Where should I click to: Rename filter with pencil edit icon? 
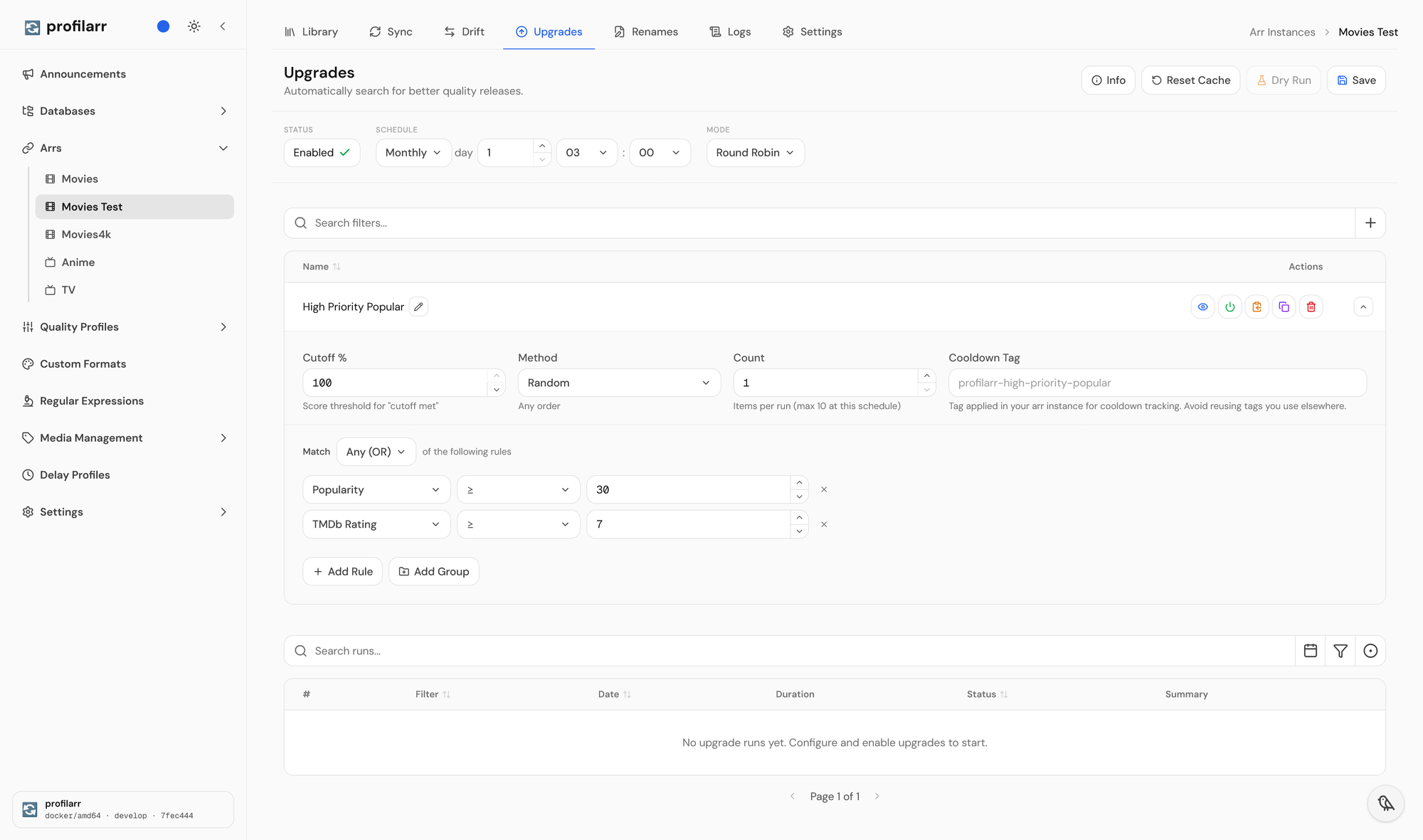(x=418, y=307)
